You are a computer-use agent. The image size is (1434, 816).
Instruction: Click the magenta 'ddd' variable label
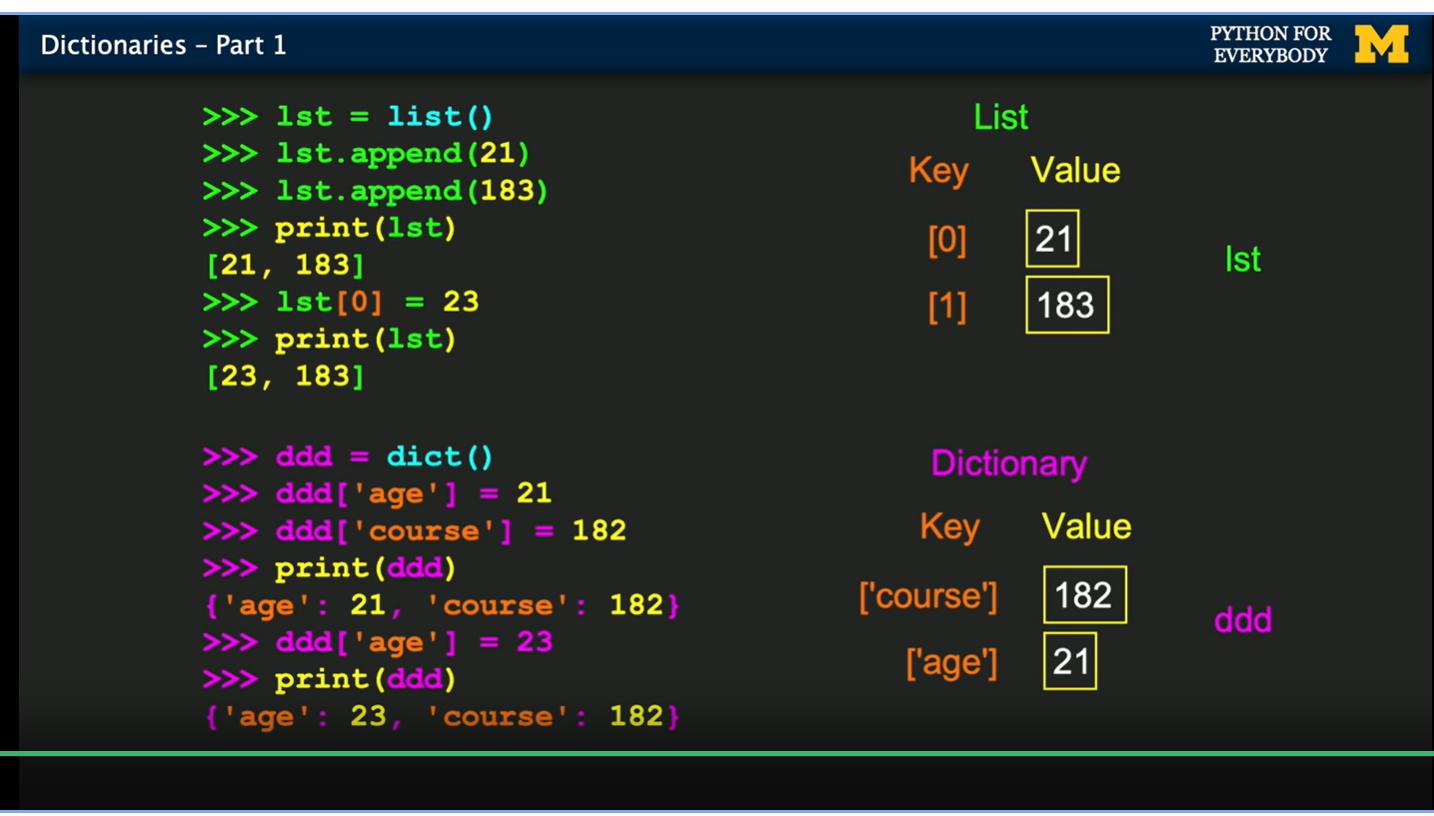click(x=1243, y=620)
